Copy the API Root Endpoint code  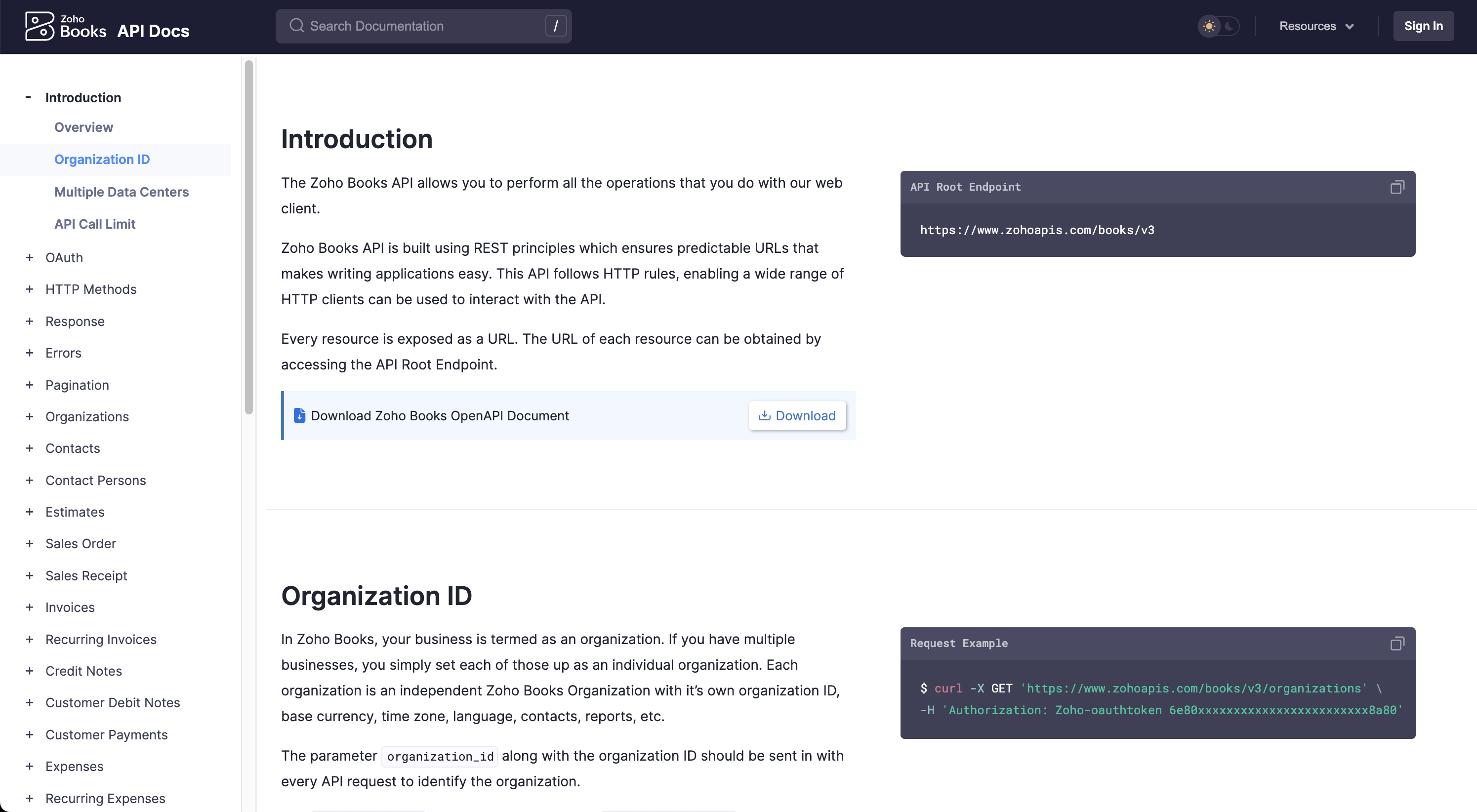tap(1397, 187)
